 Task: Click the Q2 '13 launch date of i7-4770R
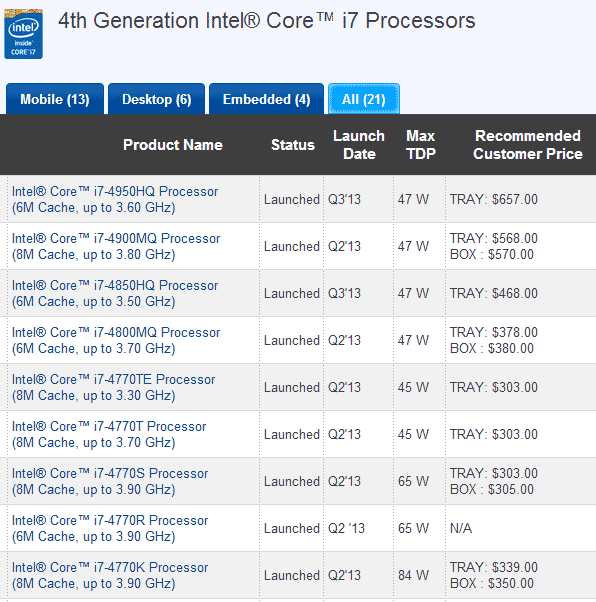point(346,528)
